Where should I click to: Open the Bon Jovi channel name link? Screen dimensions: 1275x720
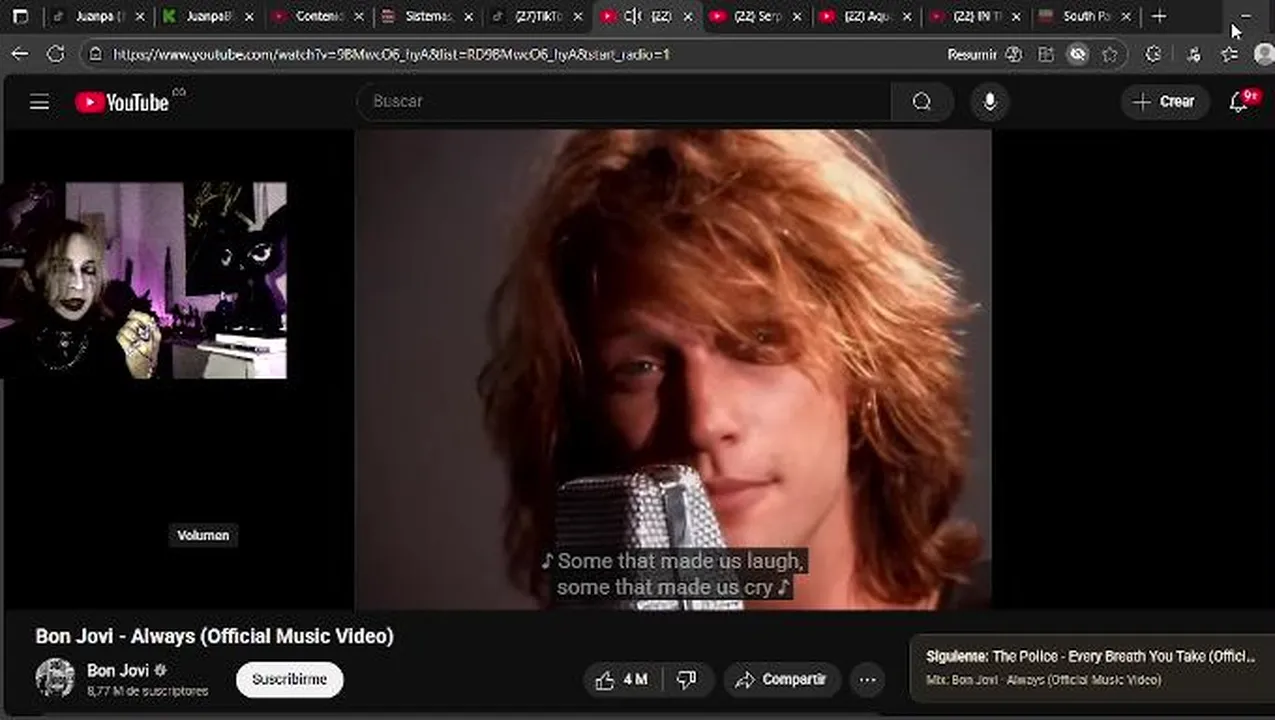[x=118, y=670]
